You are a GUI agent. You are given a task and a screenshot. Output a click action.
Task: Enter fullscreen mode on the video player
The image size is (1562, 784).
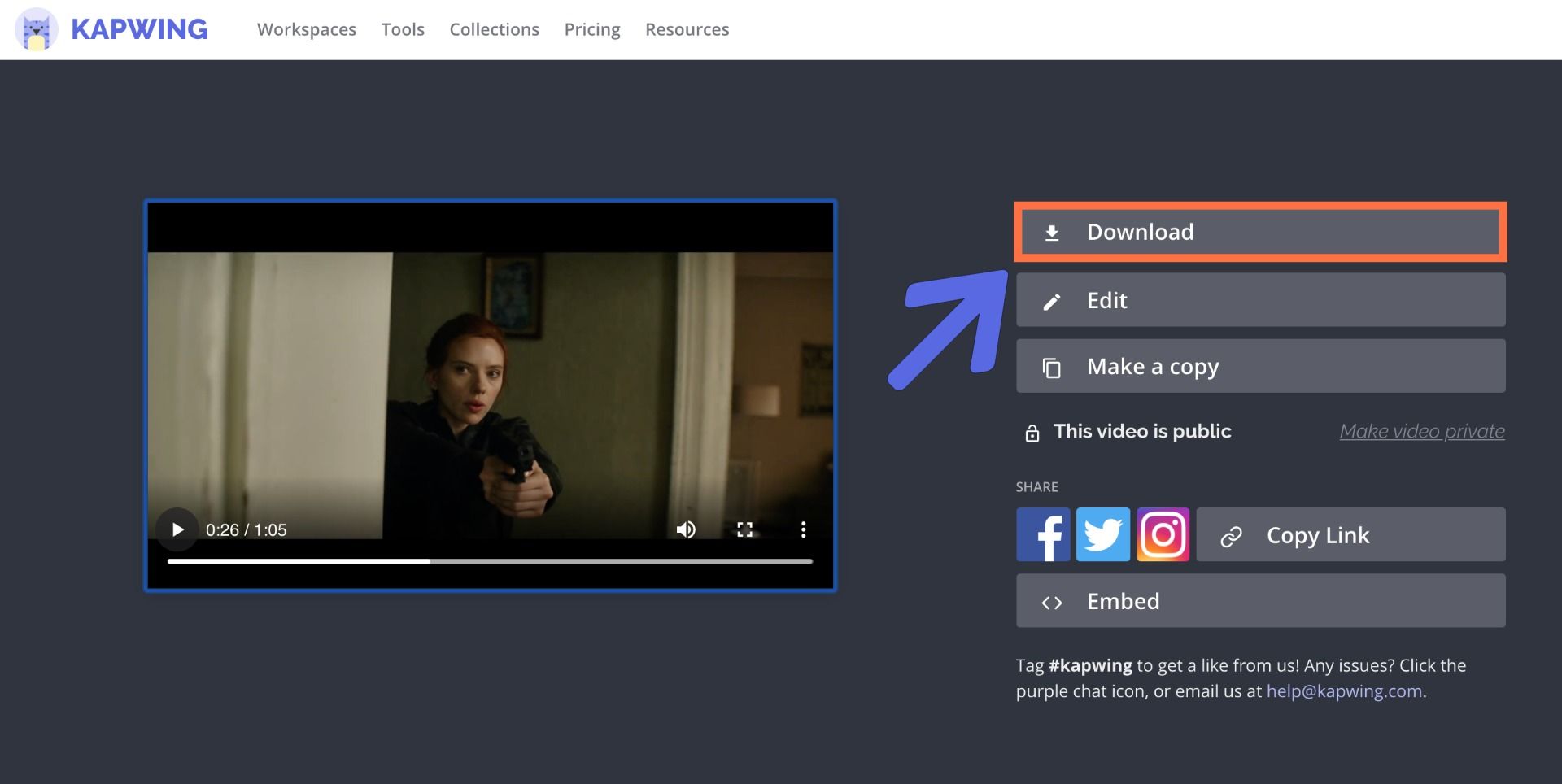pos(744,529)
